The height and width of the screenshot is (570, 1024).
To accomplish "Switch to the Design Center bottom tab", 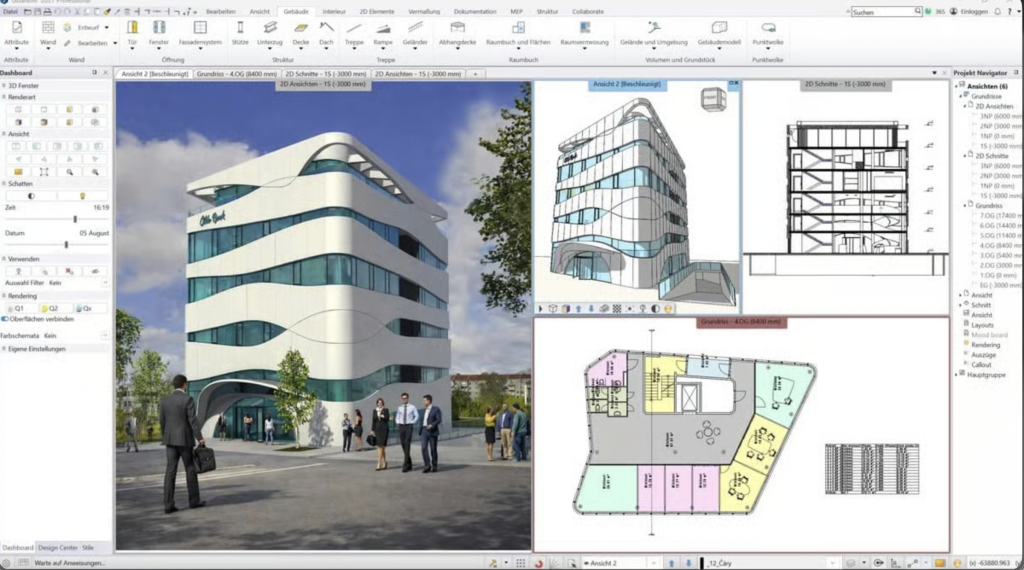I will 57,548.
